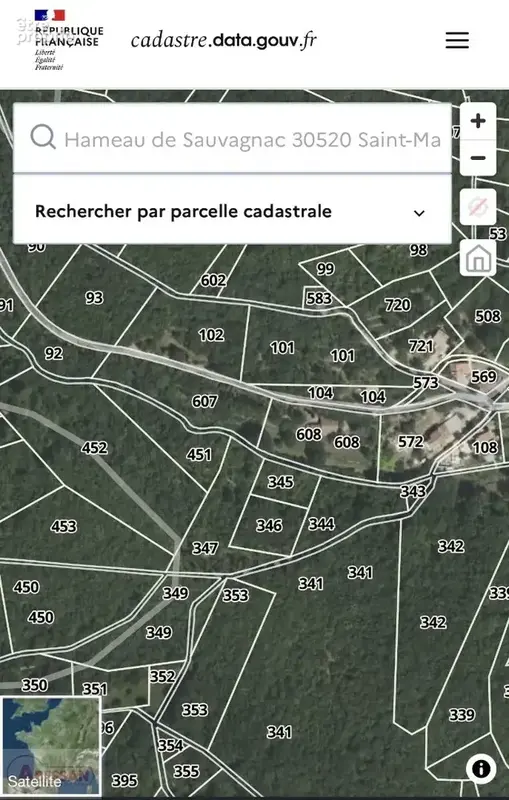Select parcel 569 on map
The width and height of the screenshot is (509, 800).
pos(483,377)
